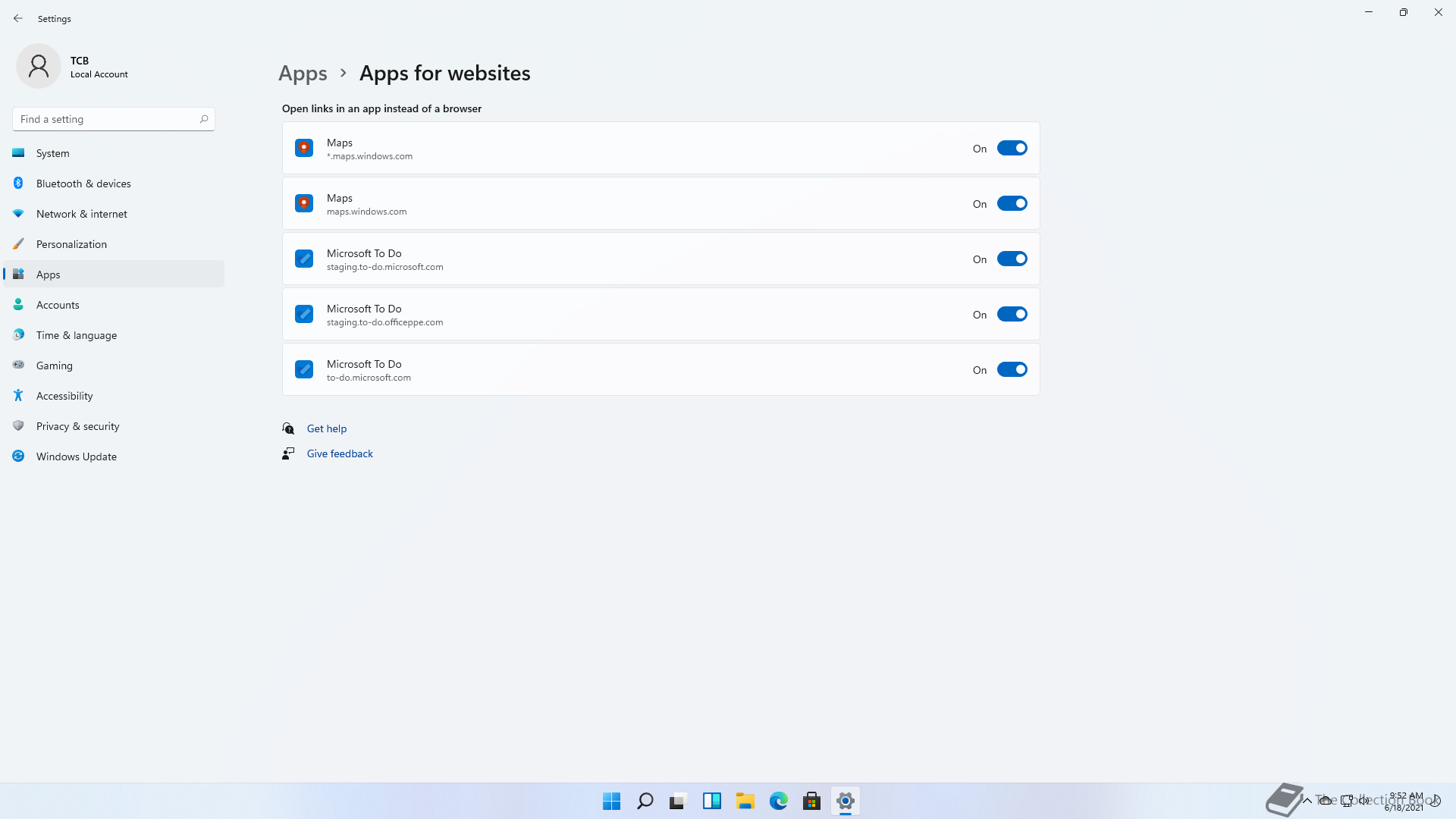1456x819 pixels.
Task: Show hidden icons chevron in system tray
Action: pyautogui.click(x=1307, y=800)
